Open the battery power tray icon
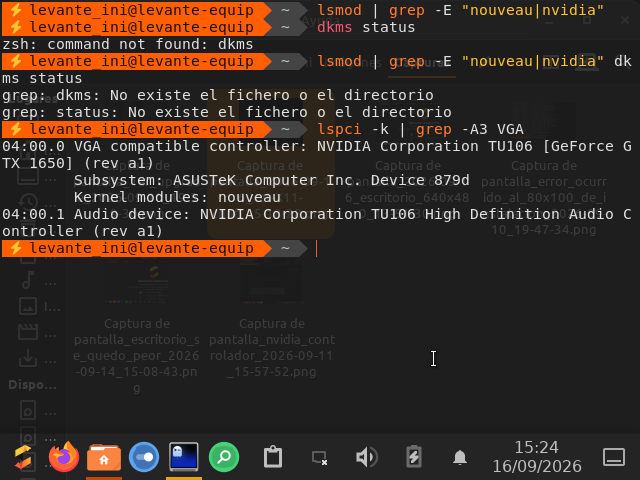Image resolution: width=640 pixels, height=480 pixels. pyautogui.click(x=413, y=457)
